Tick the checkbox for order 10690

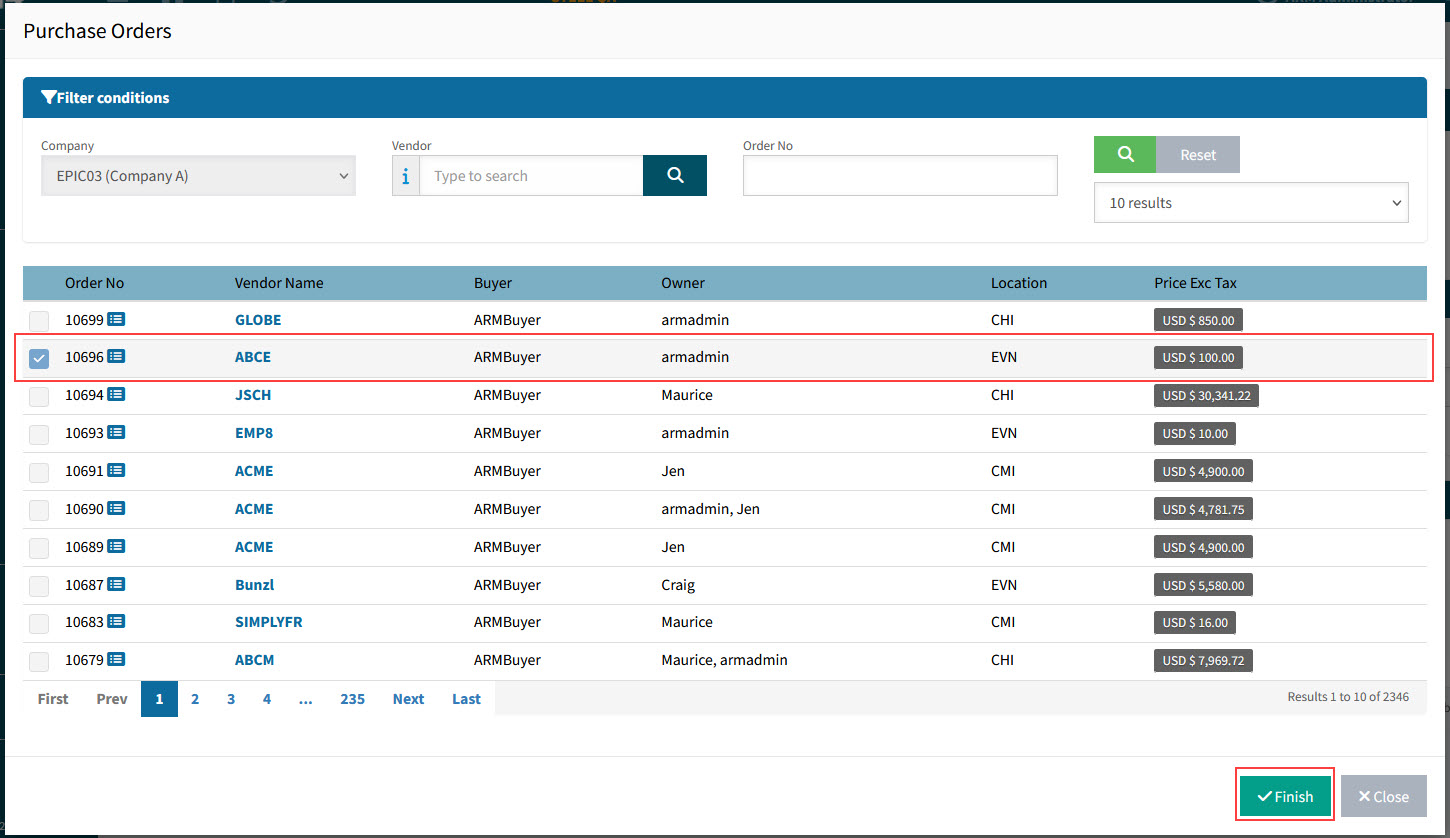[x=39, y=510]
